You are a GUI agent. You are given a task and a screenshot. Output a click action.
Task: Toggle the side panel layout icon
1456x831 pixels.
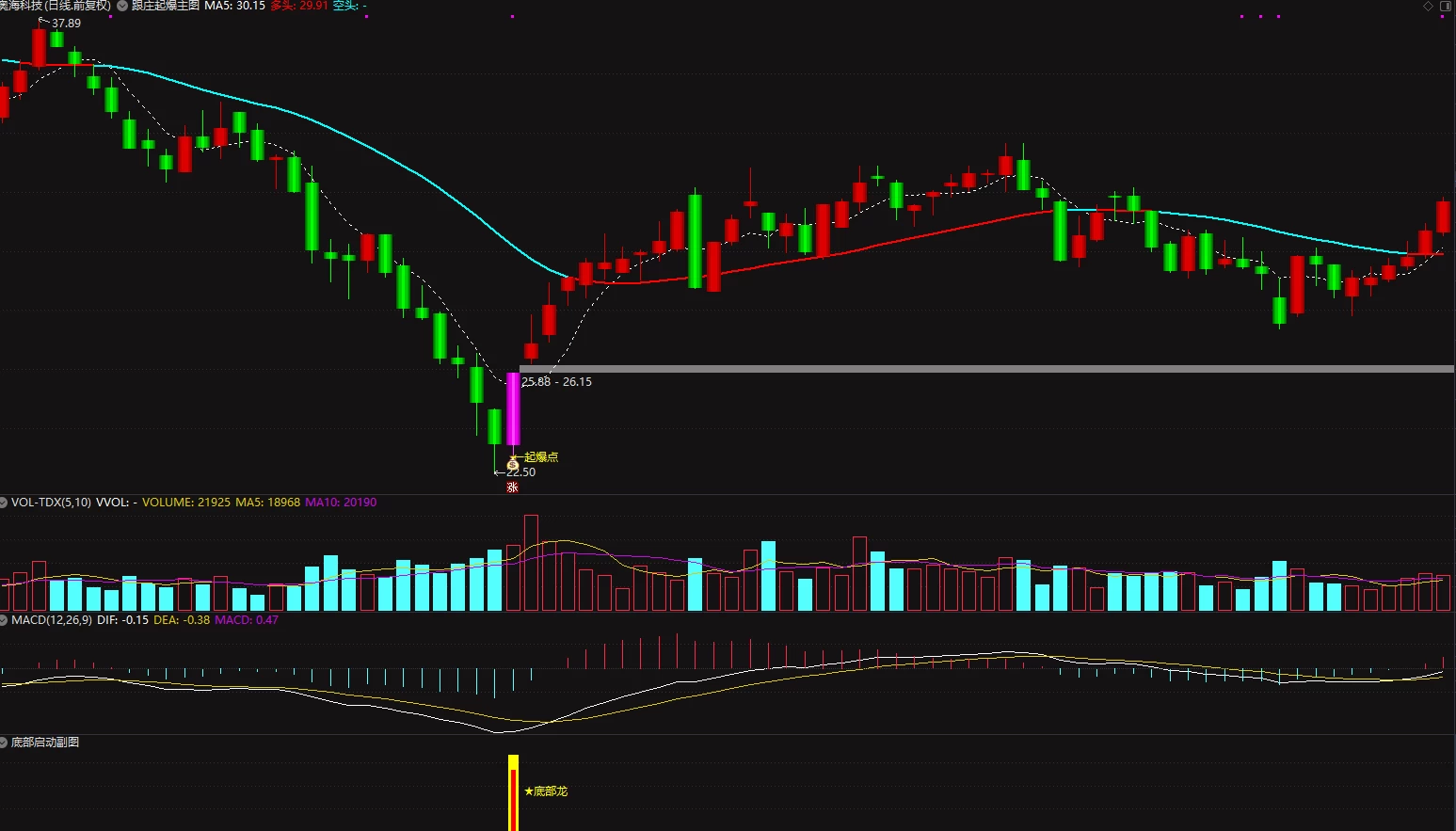click(x=1447, y=7)
